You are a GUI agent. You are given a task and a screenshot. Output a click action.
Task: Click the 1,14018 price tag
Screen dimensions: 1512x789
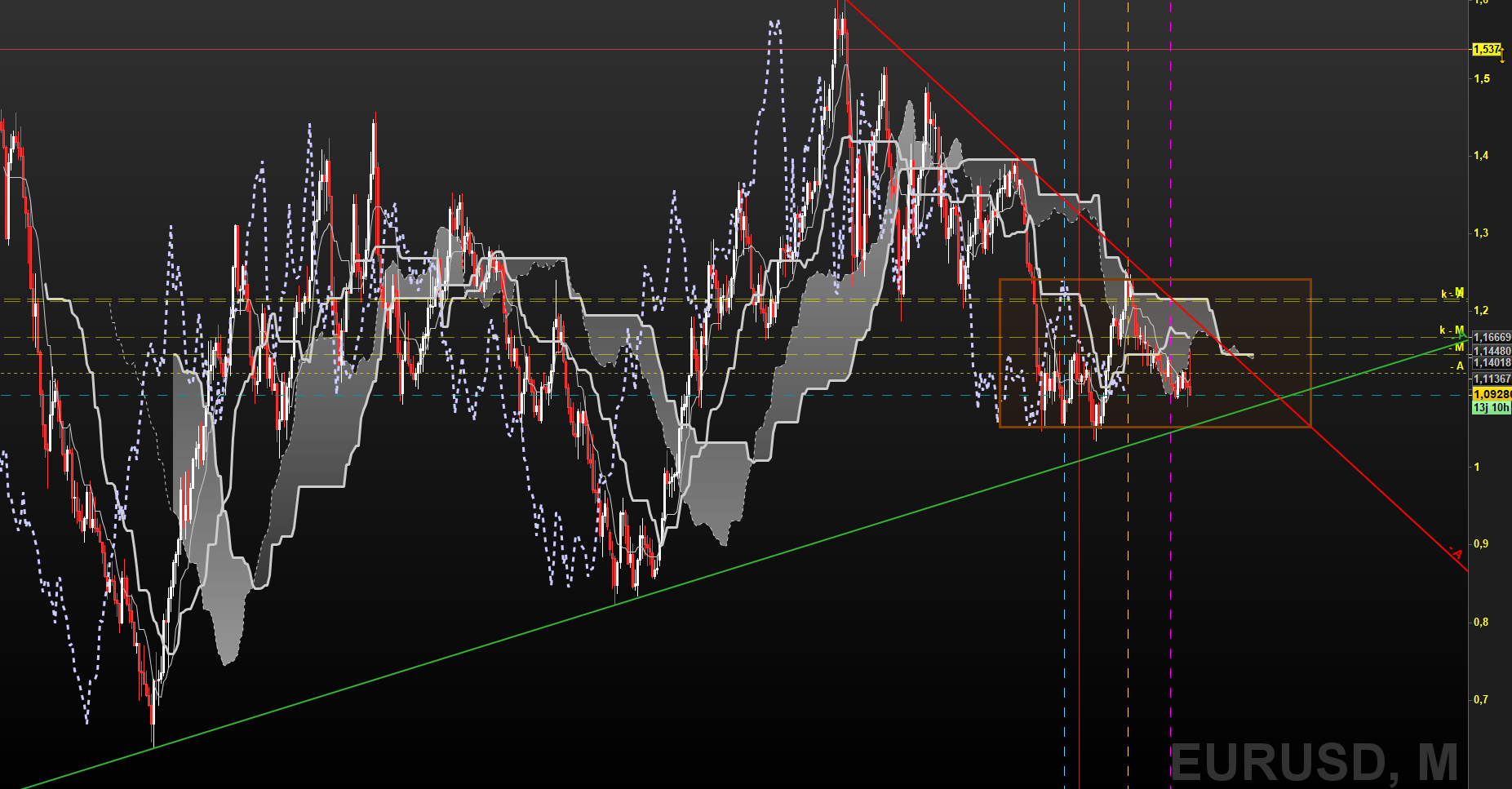click(1492, 363)
